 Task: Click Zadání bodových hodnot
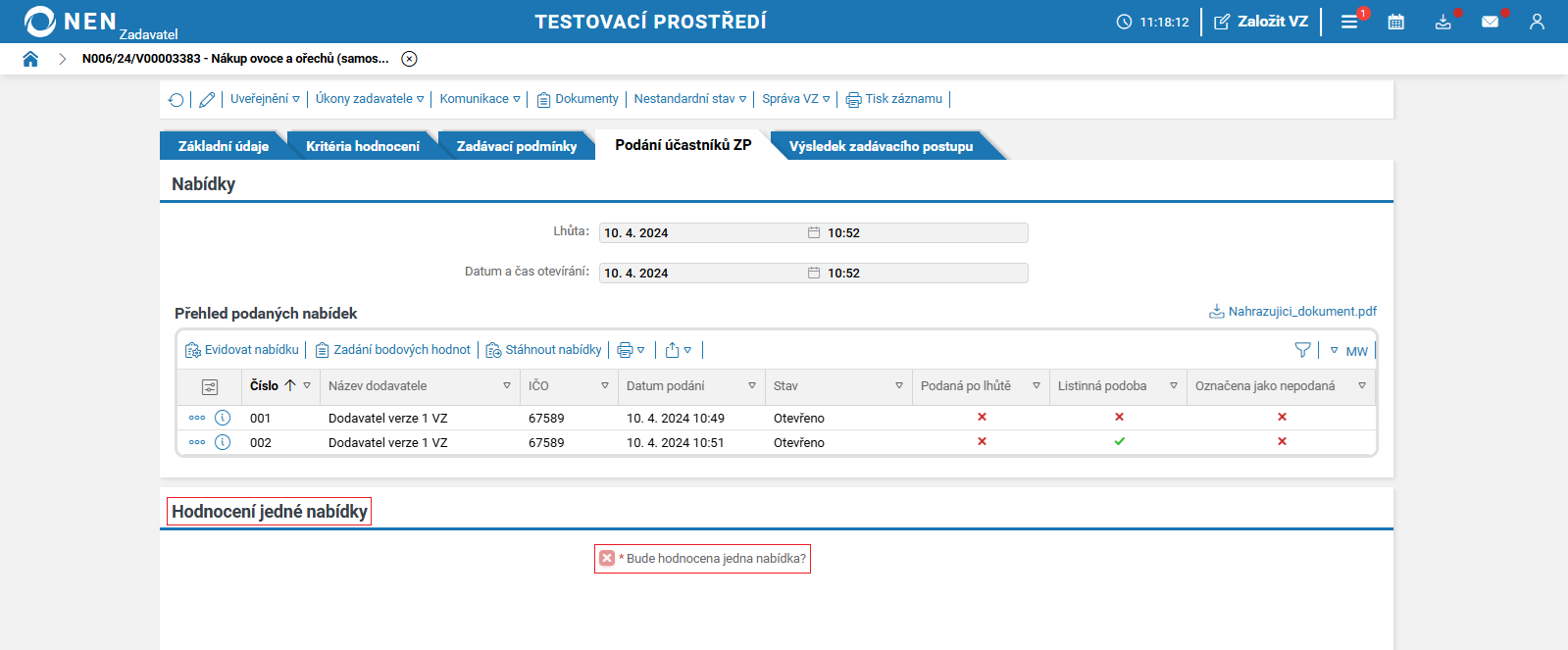click(392, 350)
